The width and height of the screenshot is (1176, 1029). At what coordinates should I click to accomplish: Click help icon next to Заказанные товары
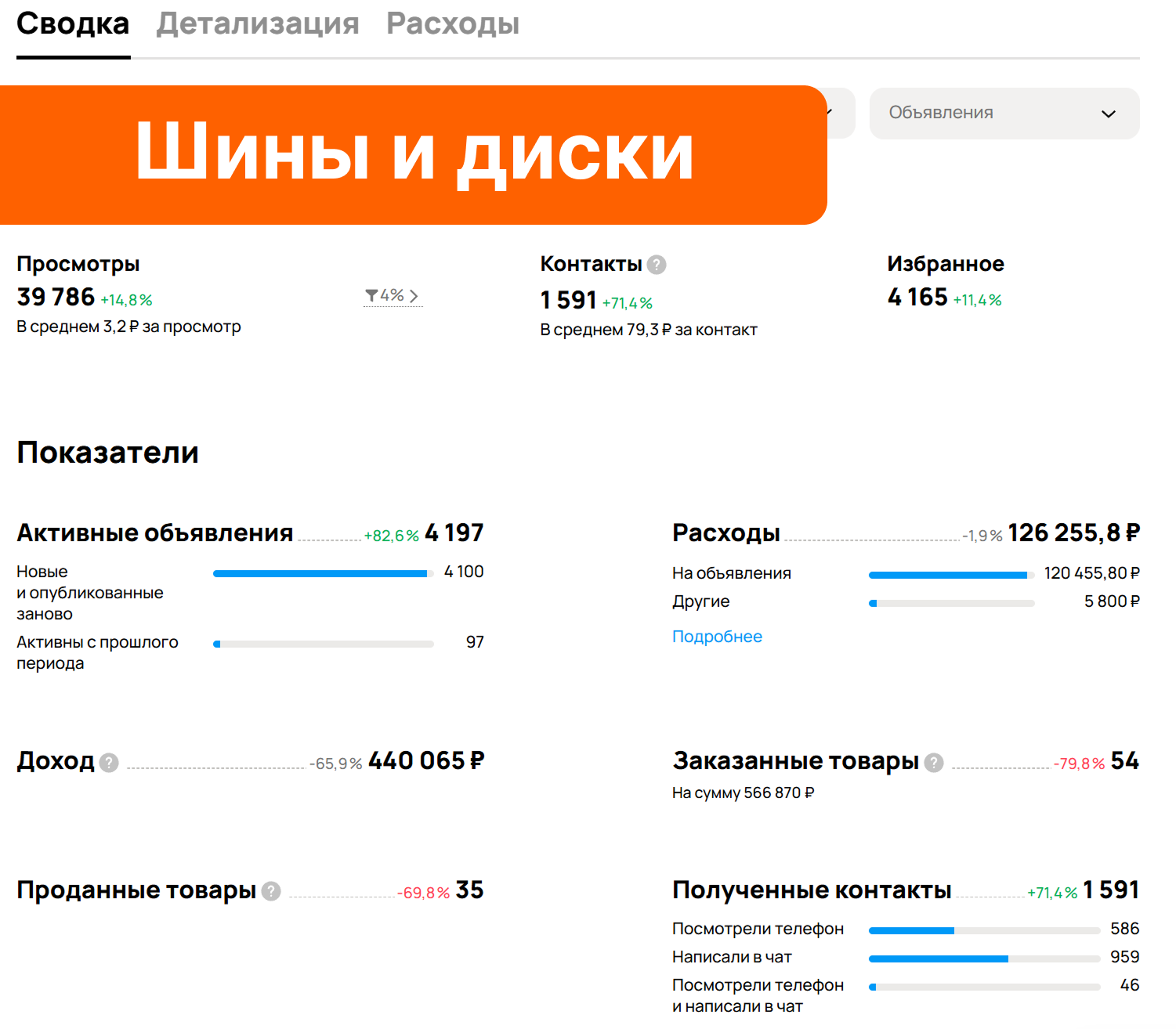click(x=933, y=762)
